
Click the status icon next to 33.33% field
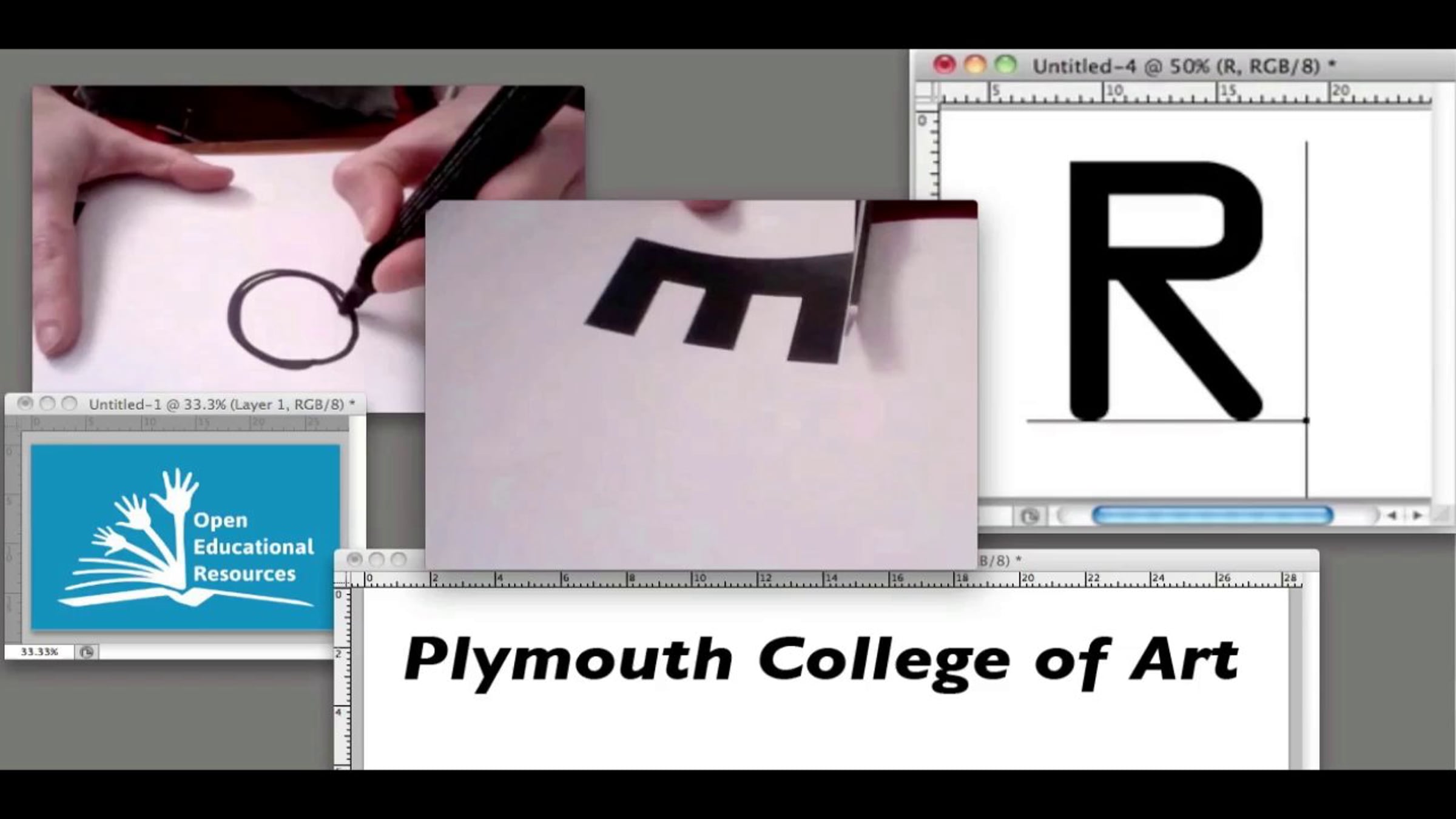click(87, 652)
